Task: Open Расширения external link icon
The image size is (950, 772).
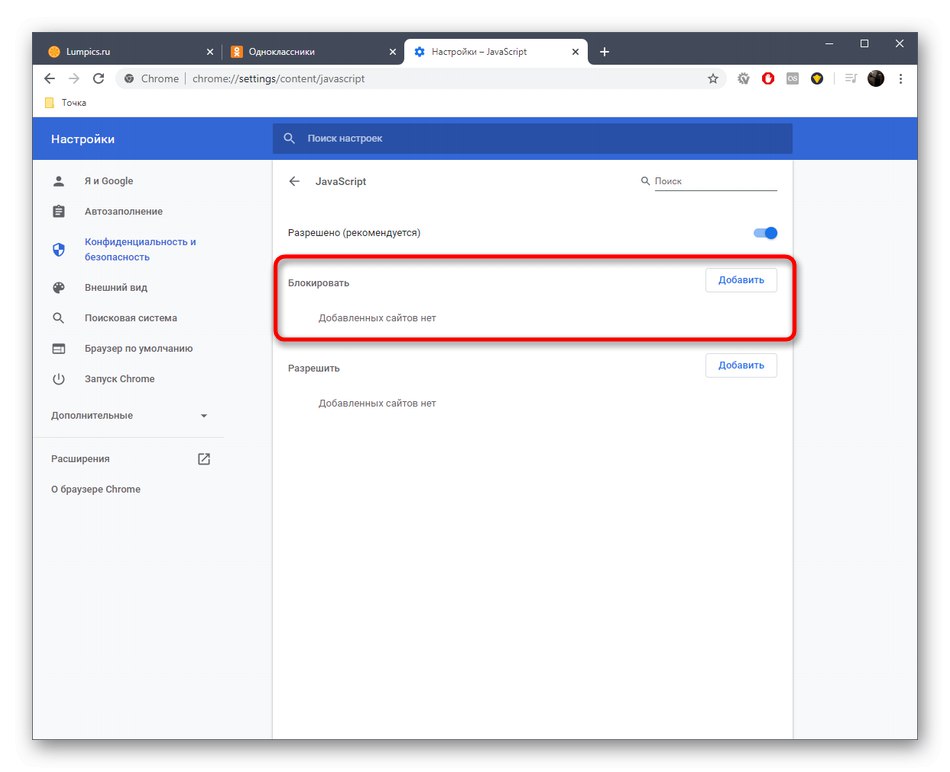Action: 204,459
